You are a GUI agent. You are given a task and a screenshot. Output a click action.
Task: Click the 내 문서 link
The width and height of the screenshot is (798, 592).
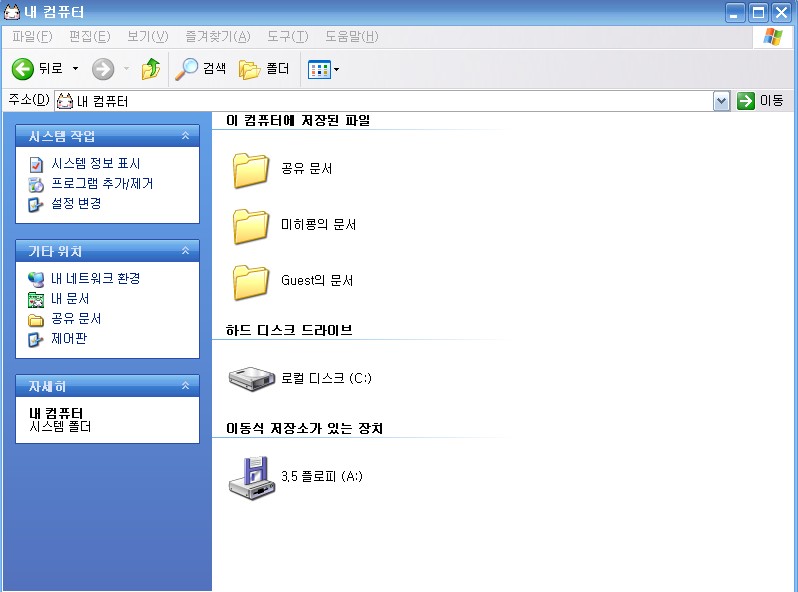[x=70, y=299]
